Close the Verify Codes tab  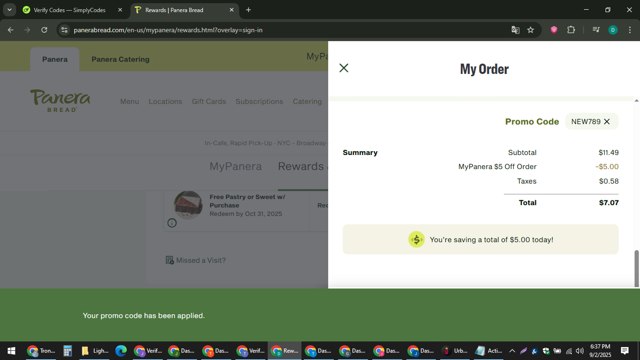click(x=120, y=10)
